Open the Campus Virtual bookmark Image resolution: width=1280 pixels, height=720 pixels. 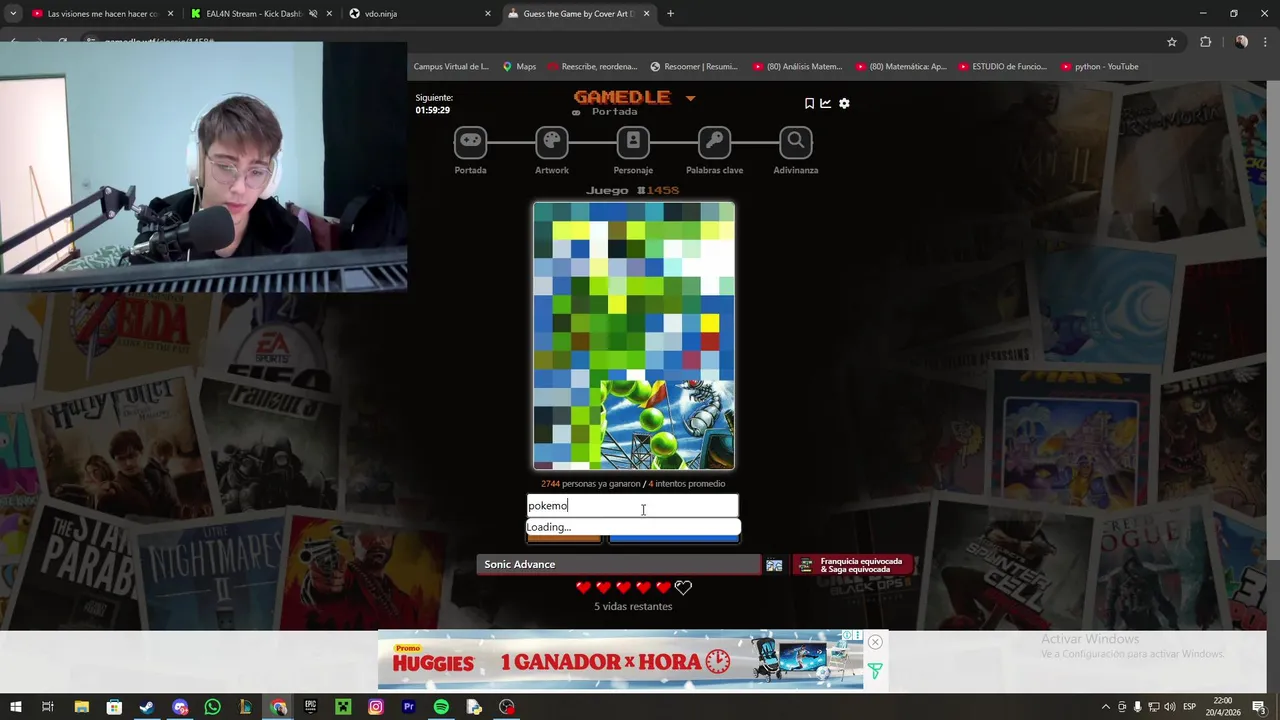click(x=451, y=67)
